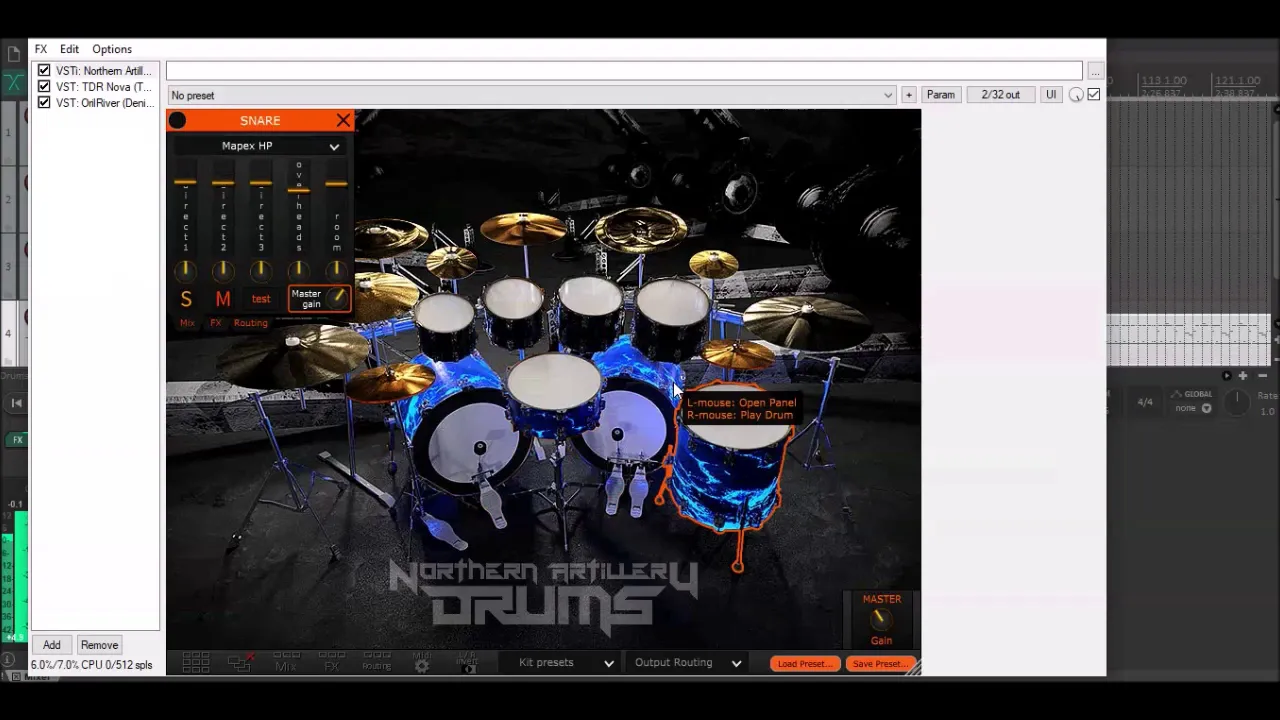Image resolution: width=1280 pixels, height=720 pixels.
Task: Click the room pan knob
Action: 336,270
